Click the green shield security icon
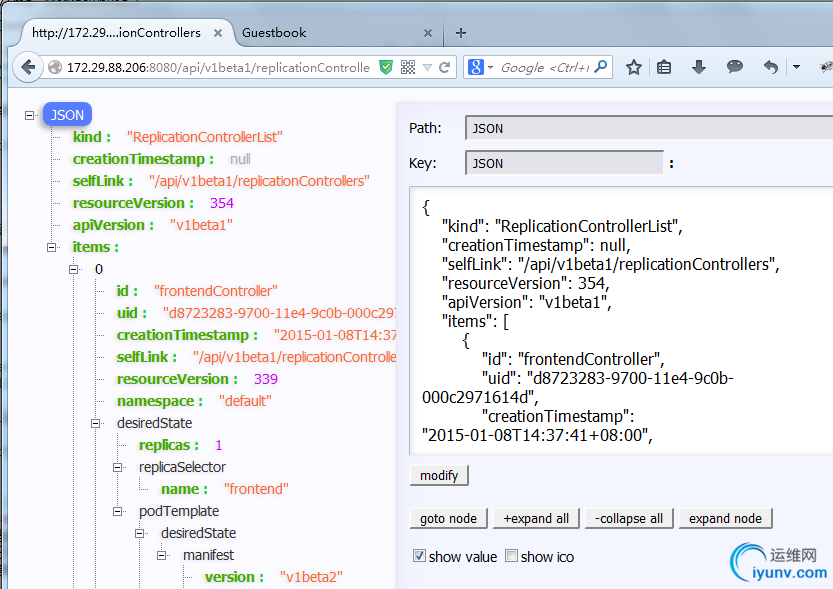The width and height of the screenshot is (833, 589). [387, 68]
